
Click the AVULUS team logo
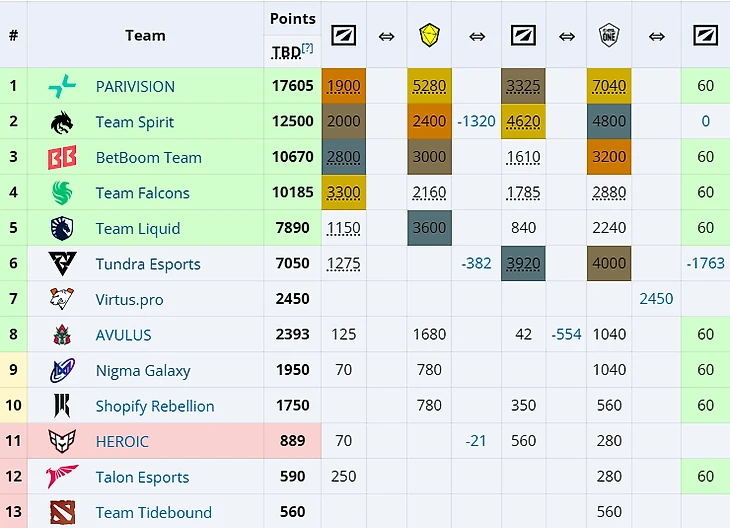click(62, 335)
